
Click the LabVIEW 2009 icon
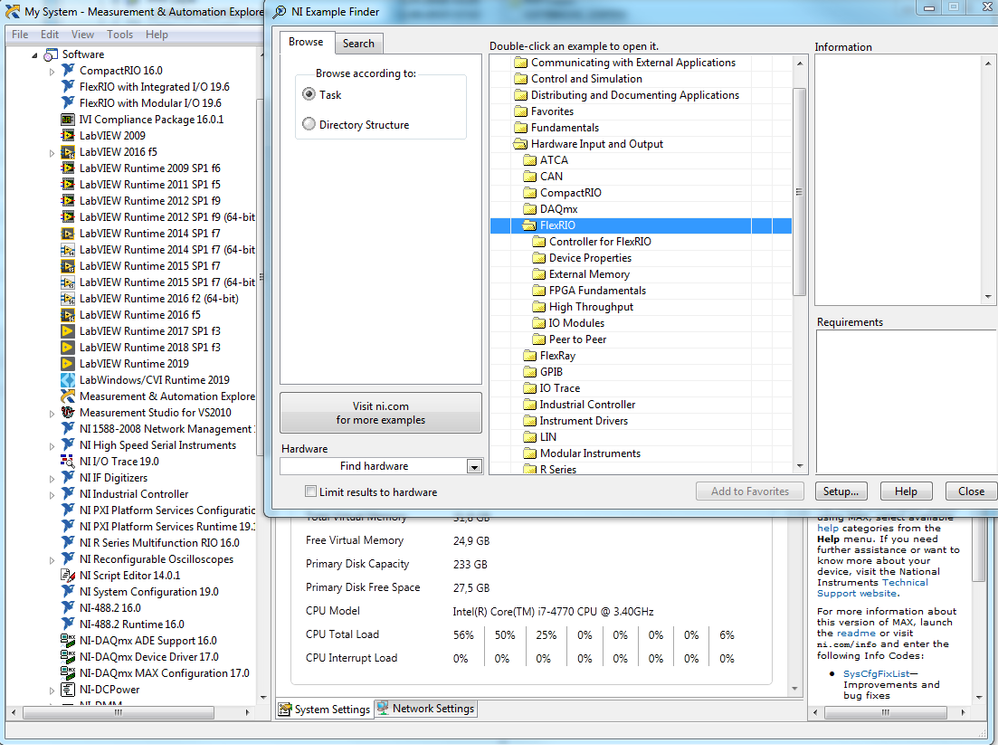pyautogui.click(x=67, y=136)
